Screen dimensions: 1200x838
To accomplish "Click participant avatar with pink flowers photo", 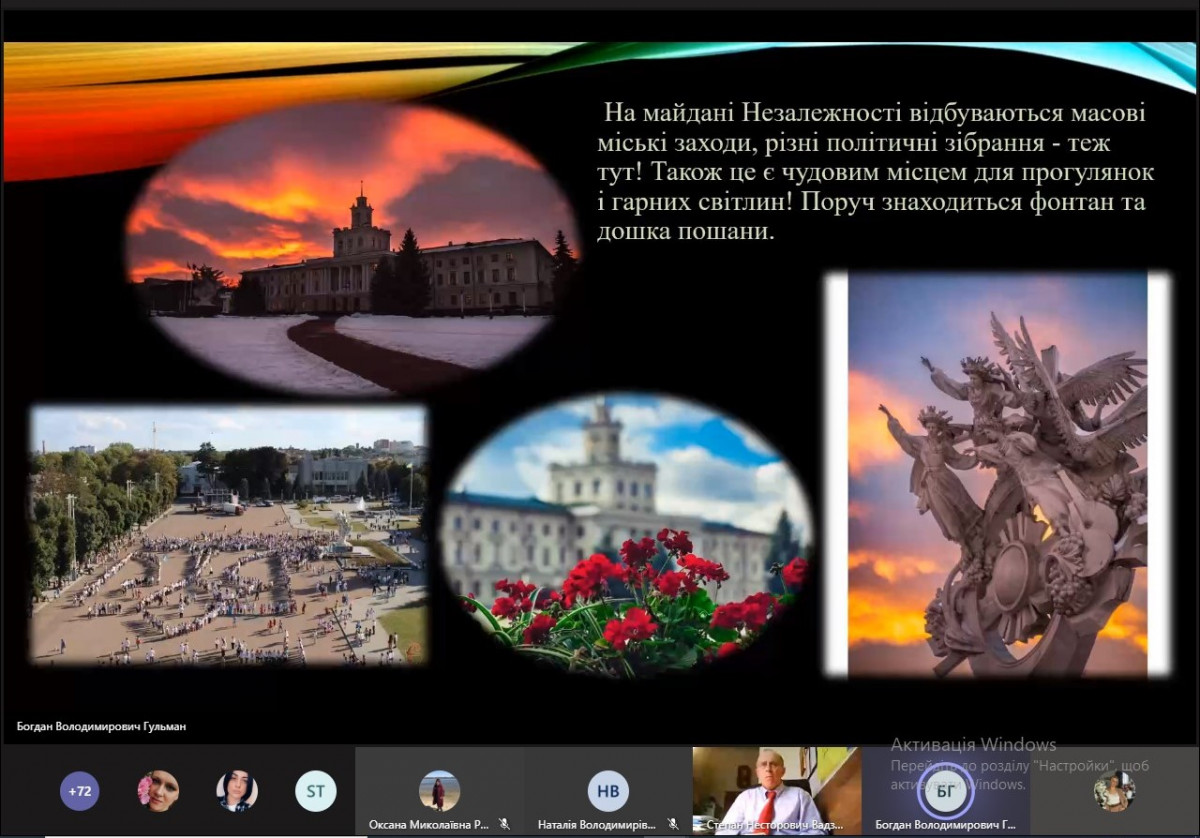I will (158, 791).
